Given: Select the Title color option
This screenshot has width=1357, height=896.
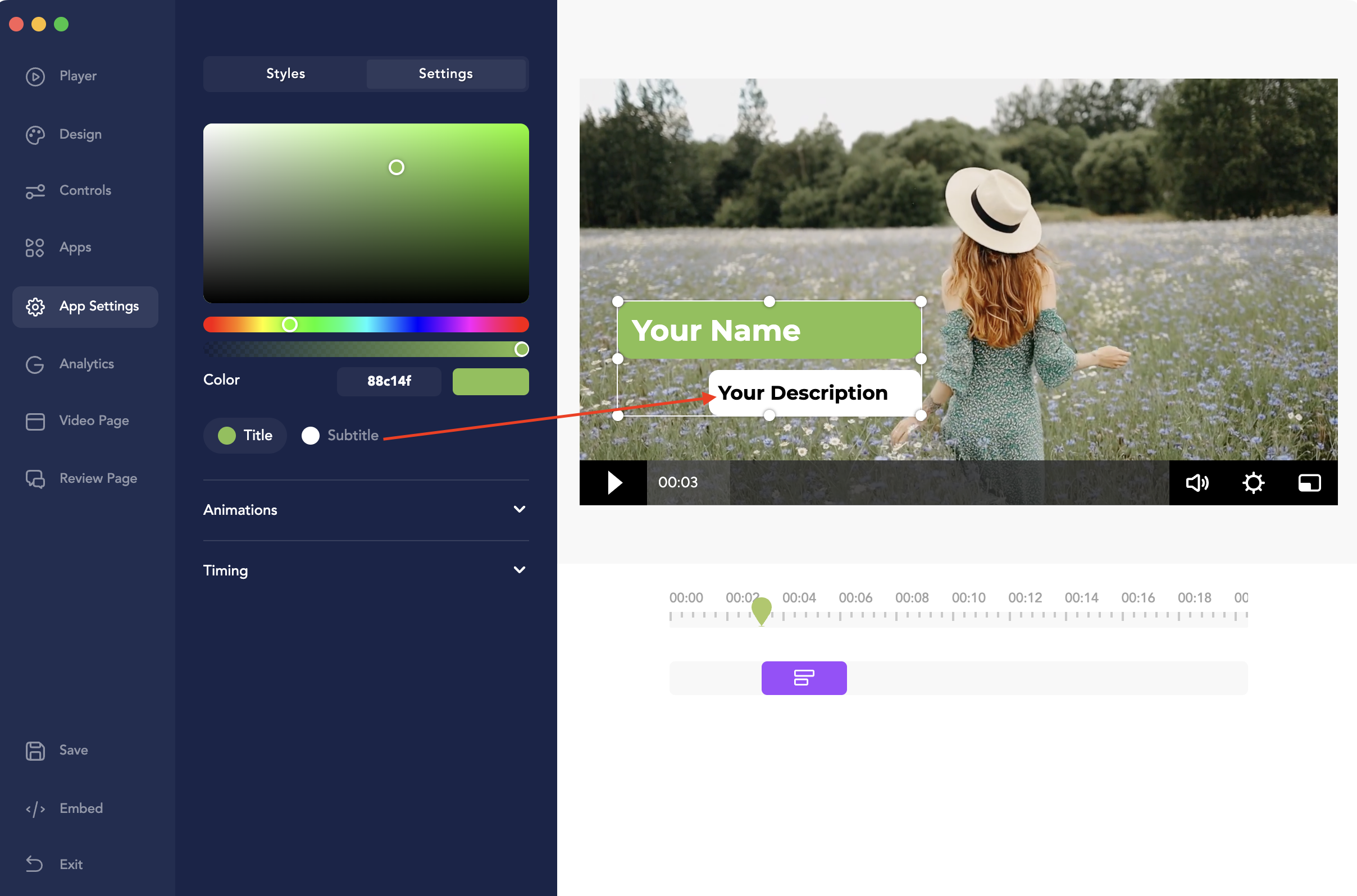Looking at the screenshot, I should (x=245, y=436).
